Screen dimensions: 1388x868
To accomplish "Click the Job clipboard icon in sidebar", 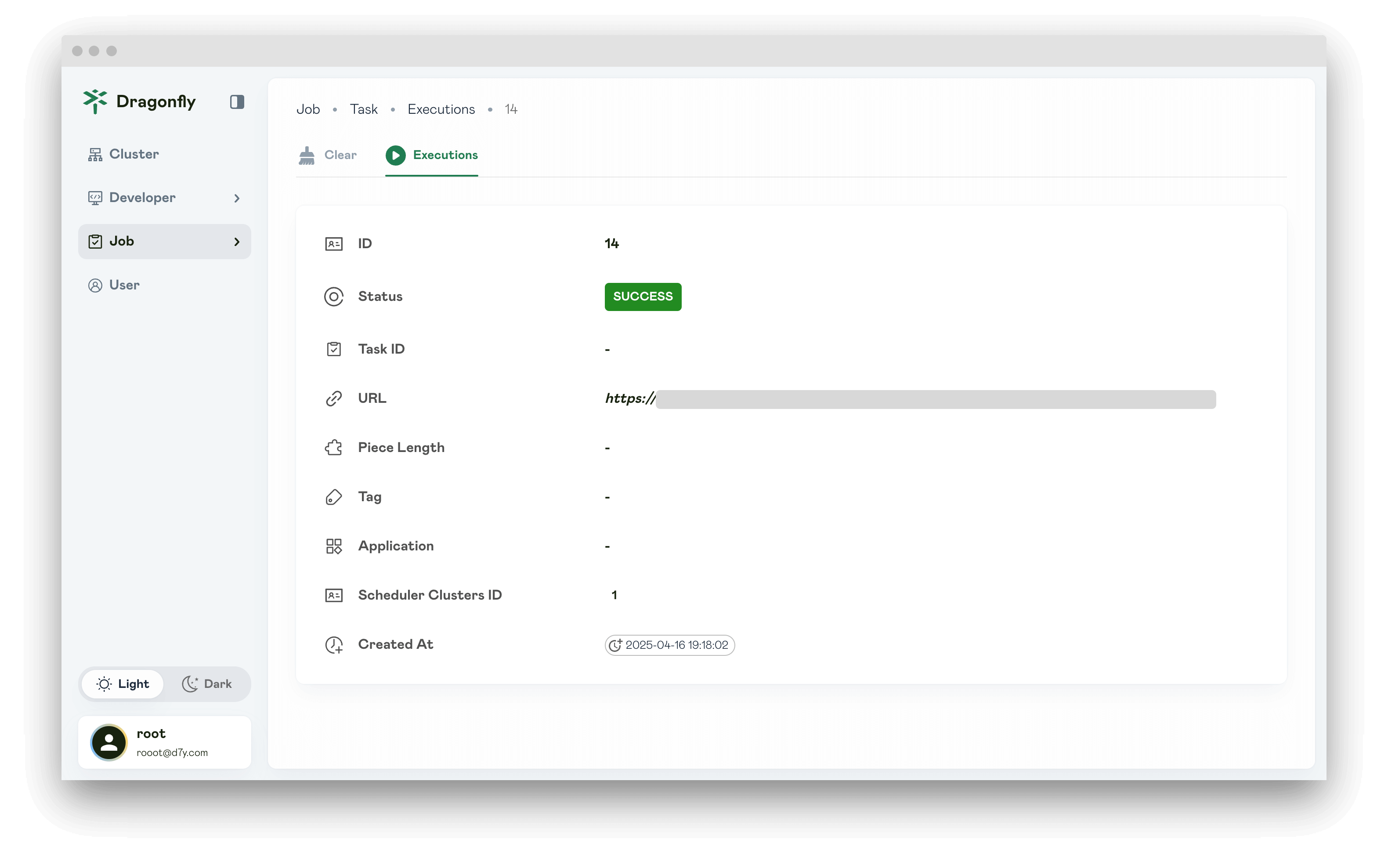I will click(95, 242).
